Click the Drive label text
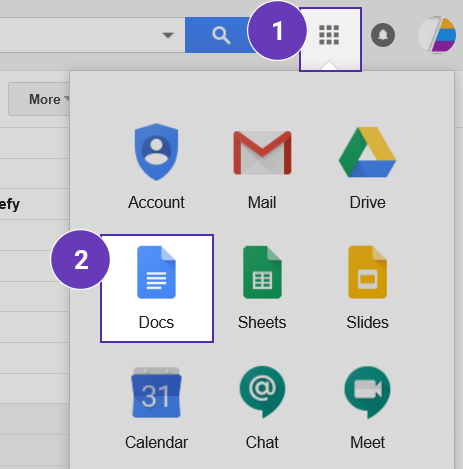Viewport: 463px width, 469px height. point(368,202)
